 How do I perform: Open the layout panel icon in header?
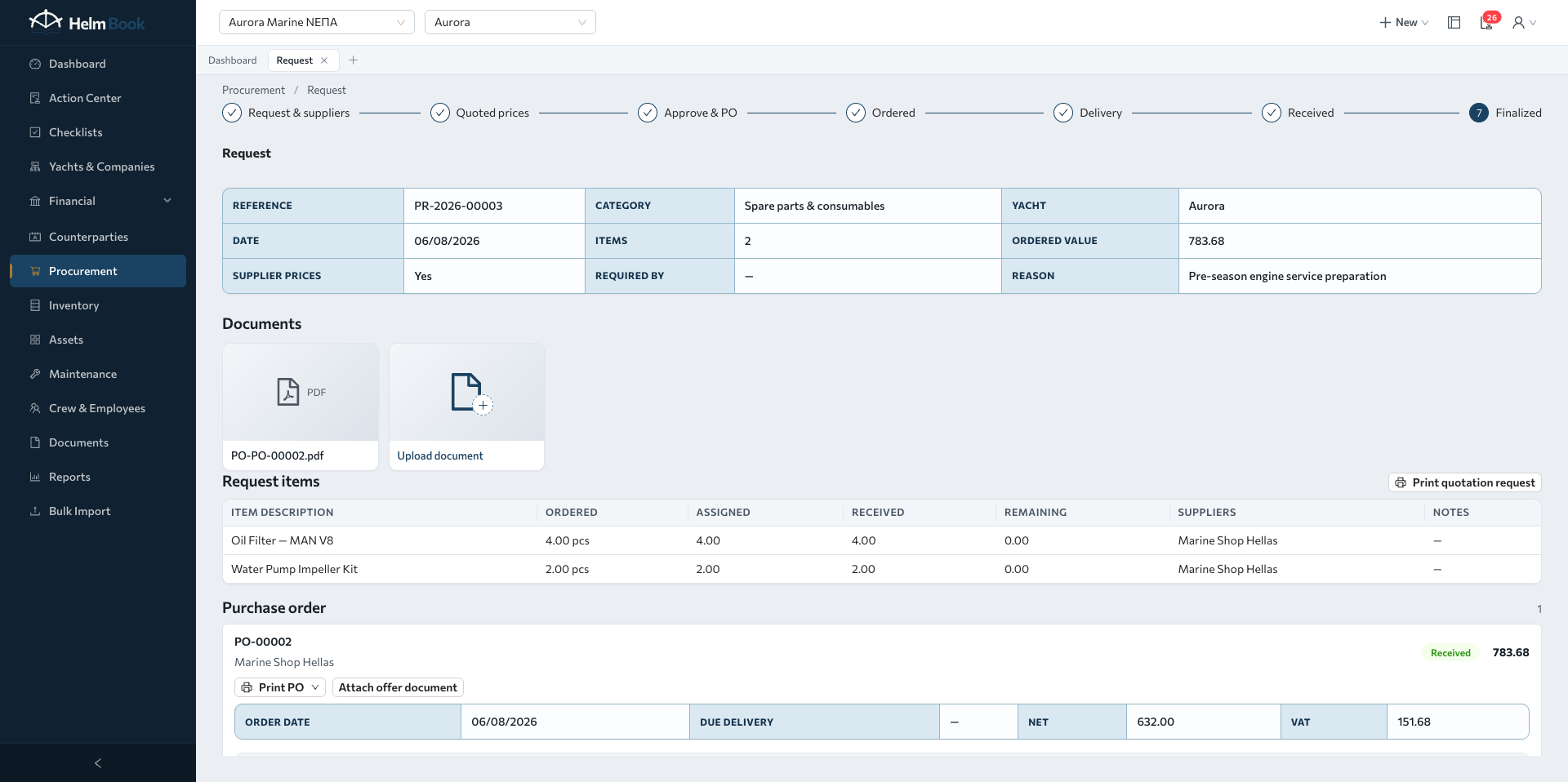pyautogui.click(x=1454, y=23)
